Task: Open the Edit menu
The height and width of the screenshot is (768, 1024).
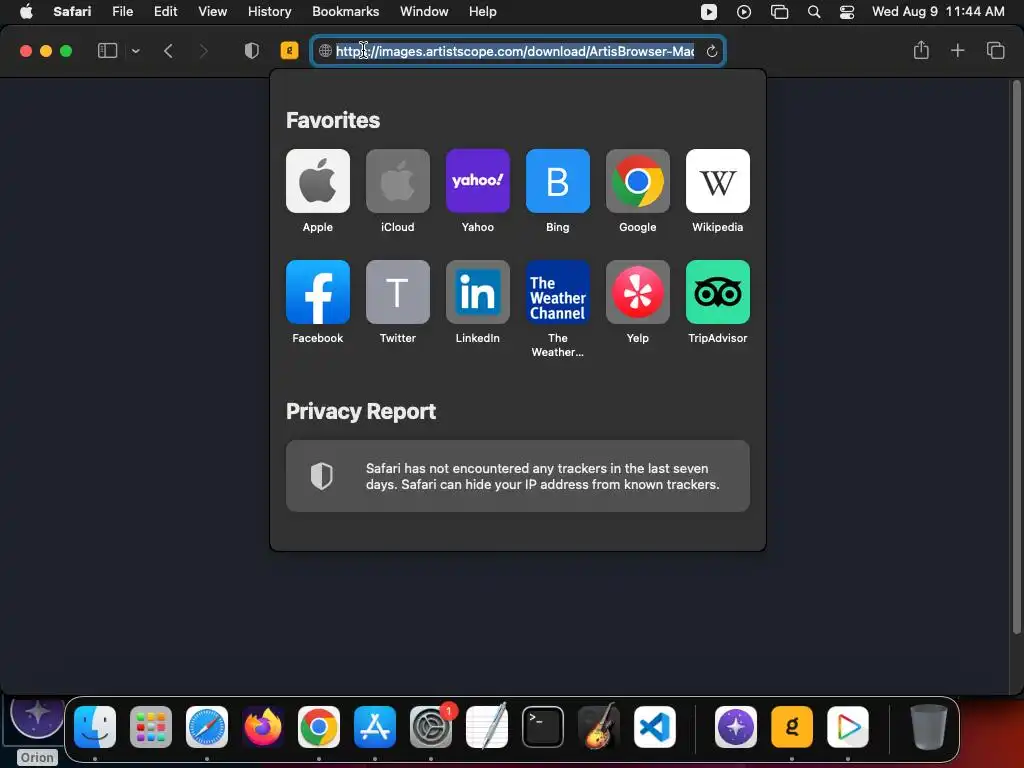Action: 165,11
